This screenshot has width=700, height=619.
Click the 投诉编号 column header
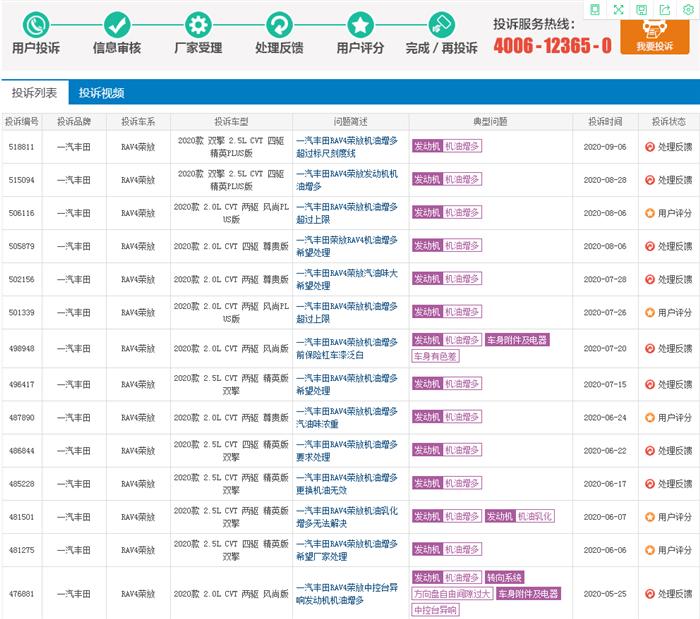(x=21, y=121)
